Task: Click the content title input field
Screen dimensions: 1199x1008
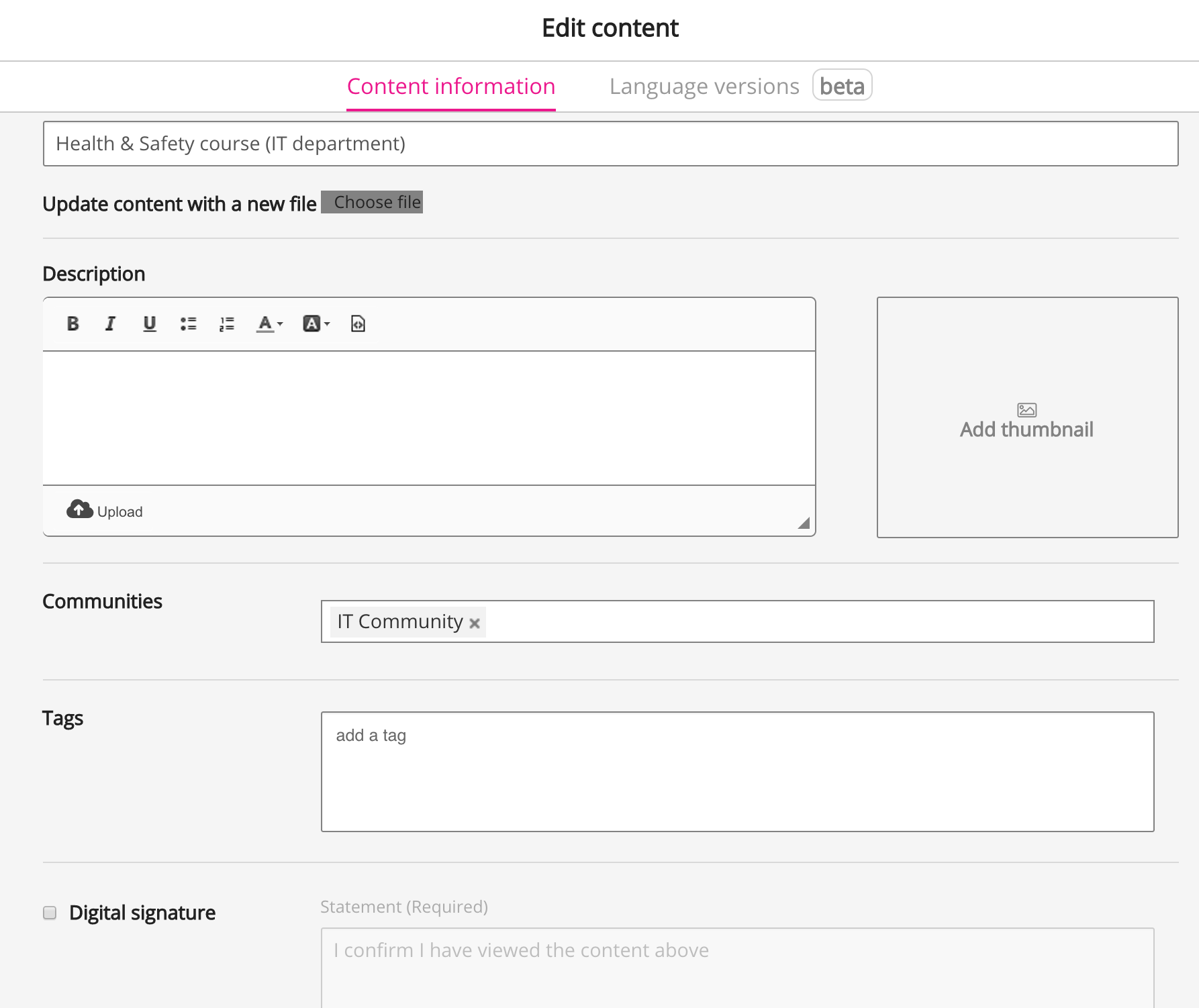Action: pos(610,144)
